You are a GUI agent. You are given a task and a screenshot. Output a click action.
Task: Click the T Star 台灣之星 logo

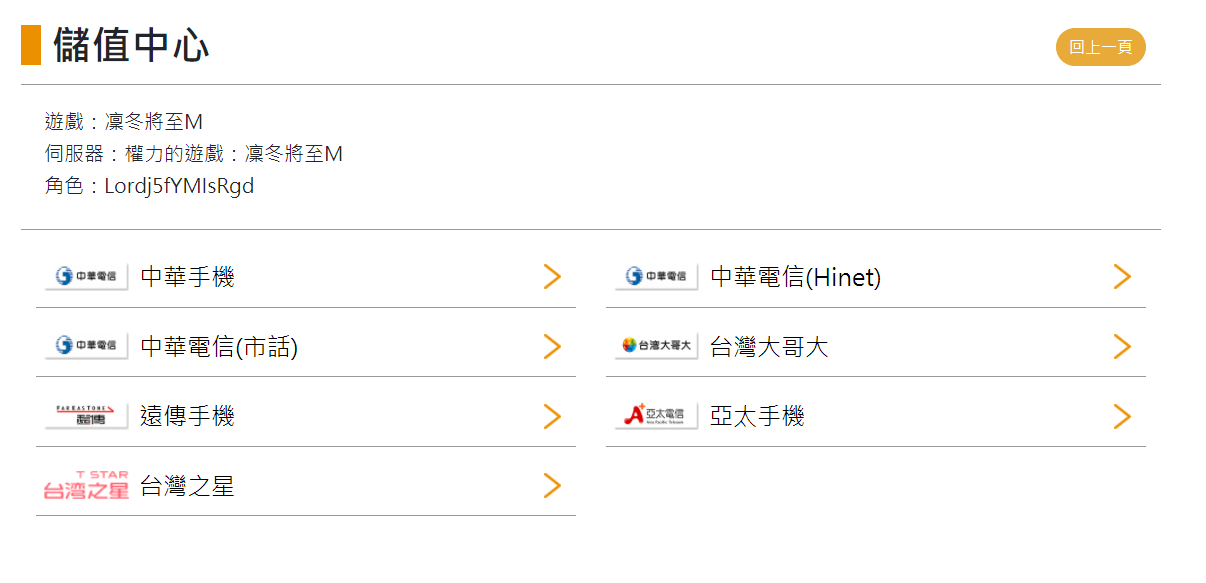(86, 486)
